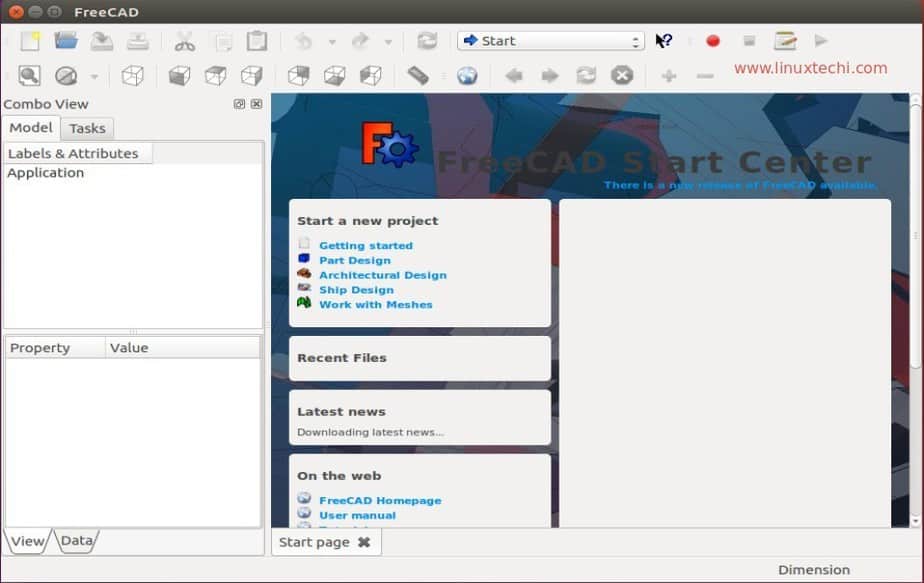Open the Undo history dropdown arrow
Viewport: 924px width, 583px height.
pos(332,42)
